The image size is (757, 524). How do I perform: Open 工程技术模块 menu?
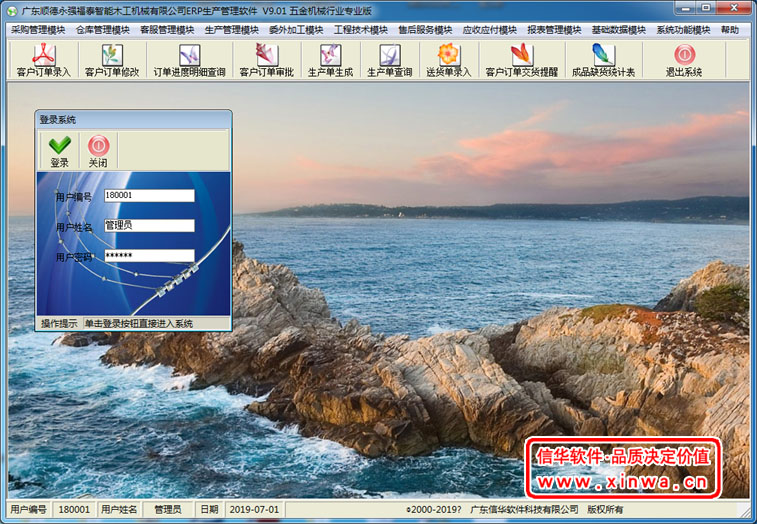pyautogui.click(x=361, y=30)
